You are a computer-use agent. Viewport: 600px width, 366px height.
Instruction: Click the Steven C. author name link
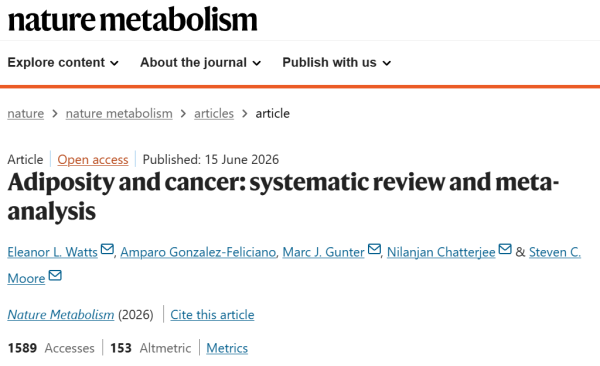pyautogui.click(x=555, y=252)
